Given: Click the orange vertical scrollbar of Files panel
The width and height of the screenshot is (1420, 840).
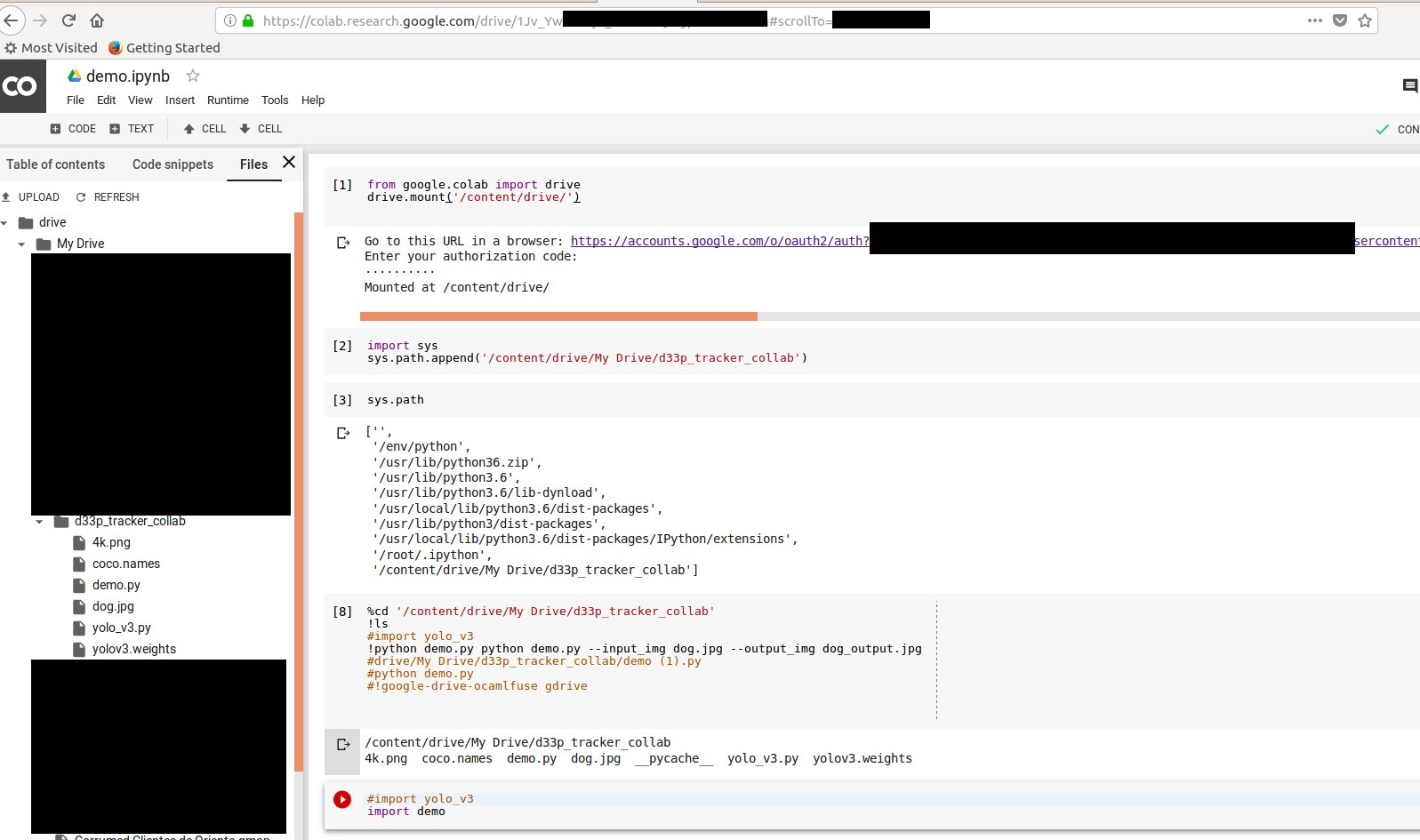Looking at the screenshot, I should tap(299, 492).
